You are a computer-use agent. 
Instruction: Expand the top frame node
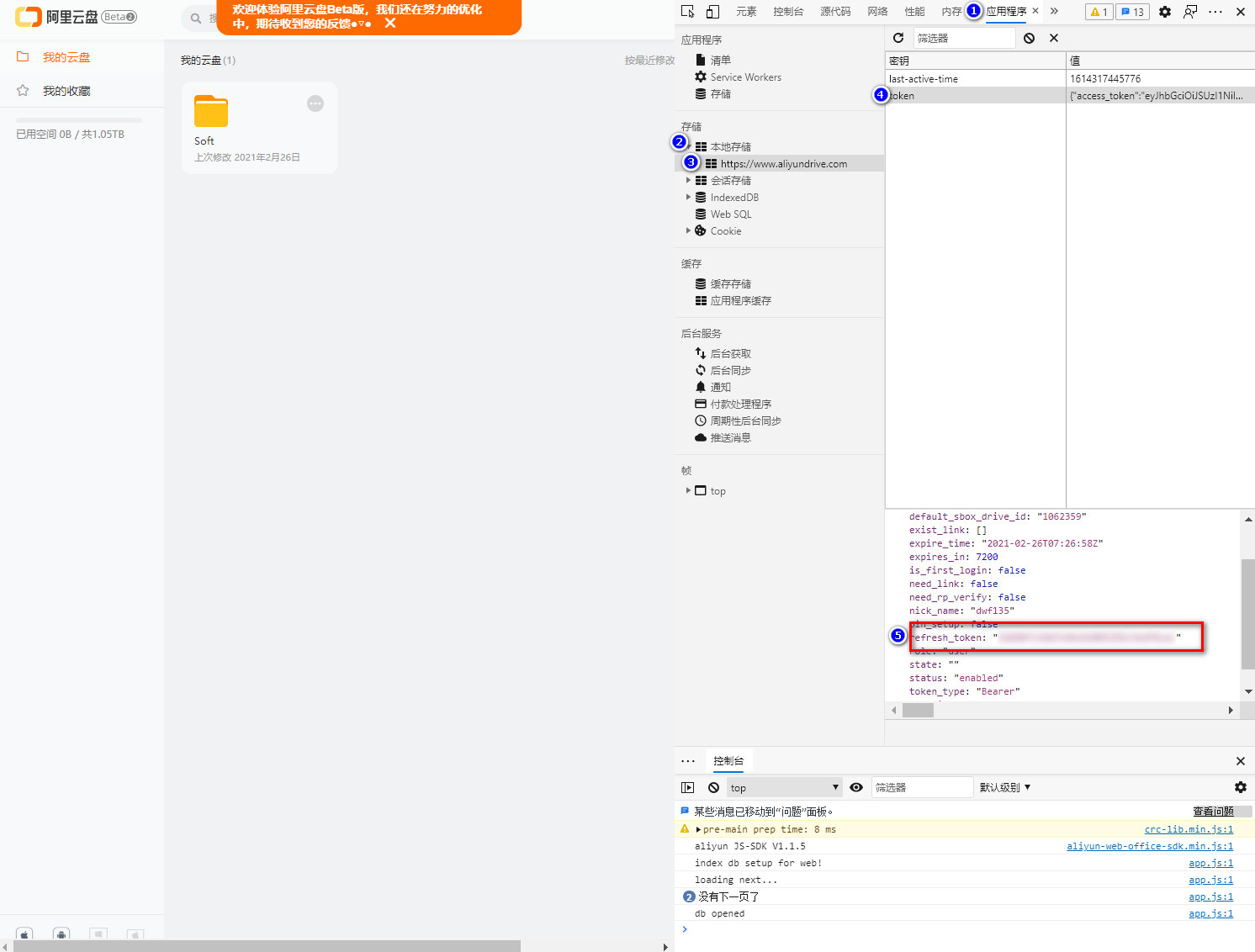[x=688, y=490]
